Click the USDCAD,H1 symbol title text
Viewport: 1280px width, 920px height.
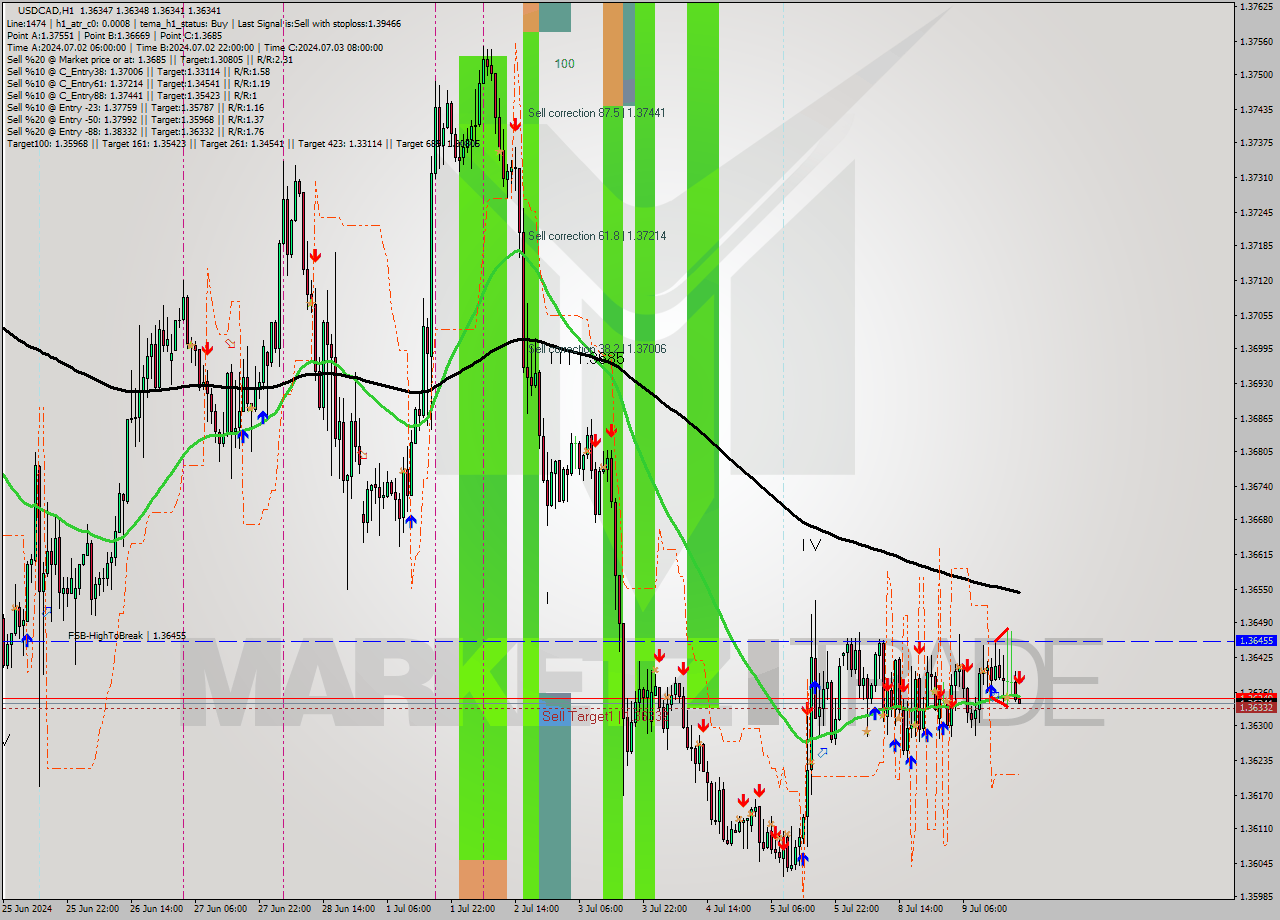(x=47, y=10)
